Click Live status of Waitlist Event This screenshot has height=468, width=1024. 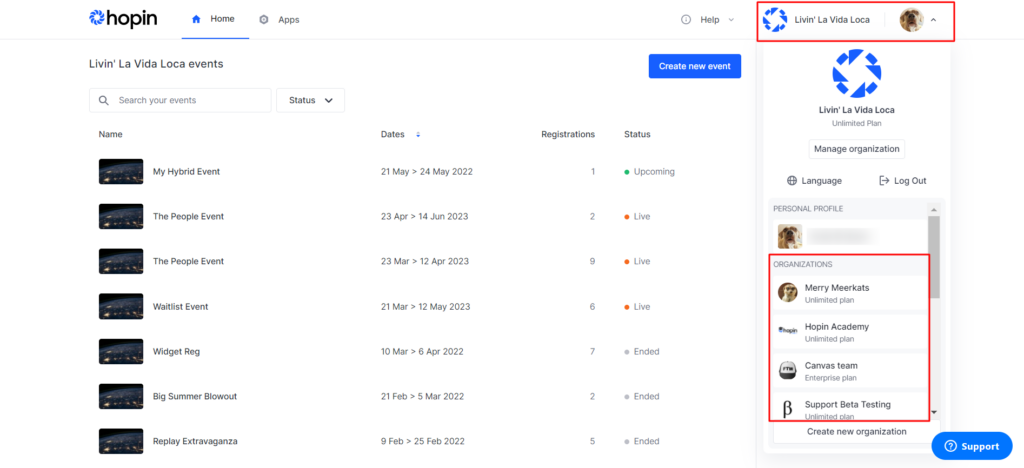point(637,306)
